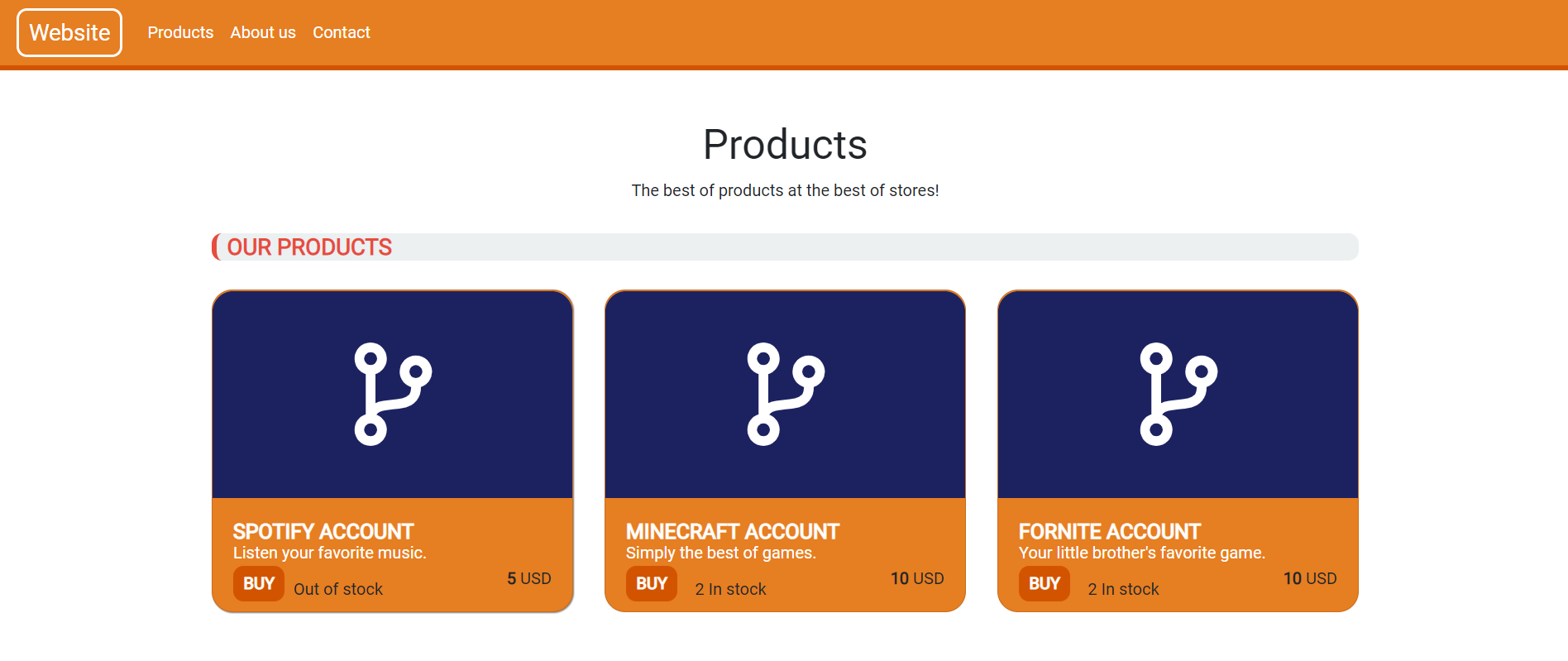The width and height of the screenshot is (1568, 661).
Task: Click the OUR PRODUCTS section header bar
Action: coord(784,247)
